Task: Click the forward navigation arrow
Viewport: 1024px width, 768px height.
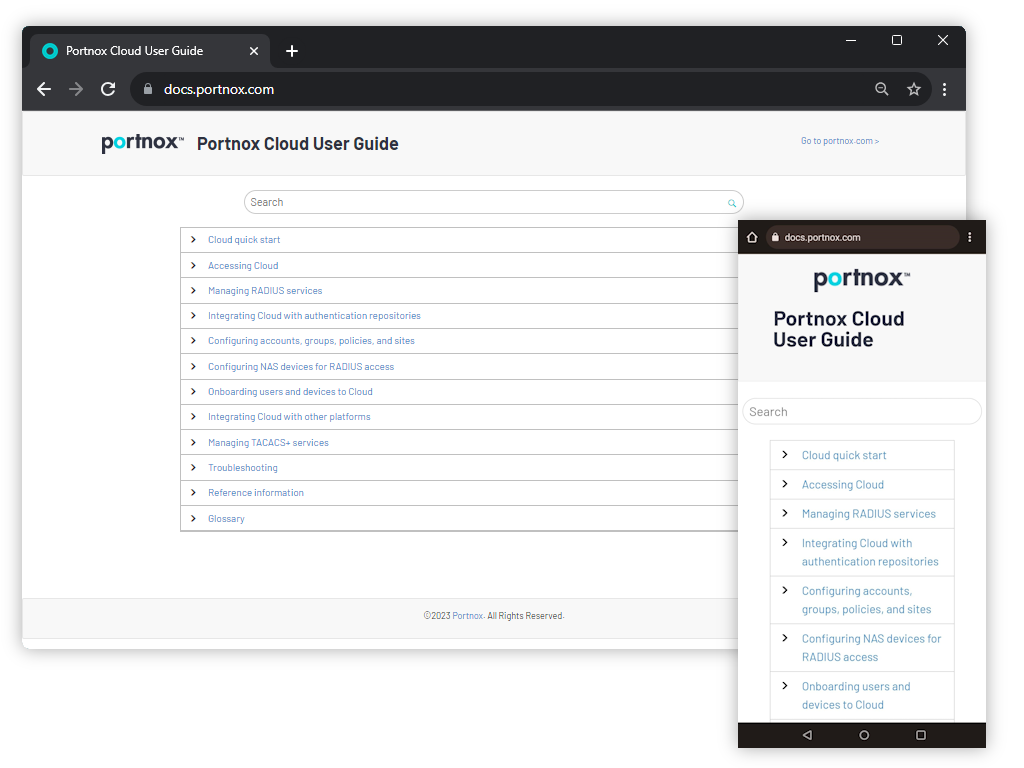Action: (x=75, y=89)
